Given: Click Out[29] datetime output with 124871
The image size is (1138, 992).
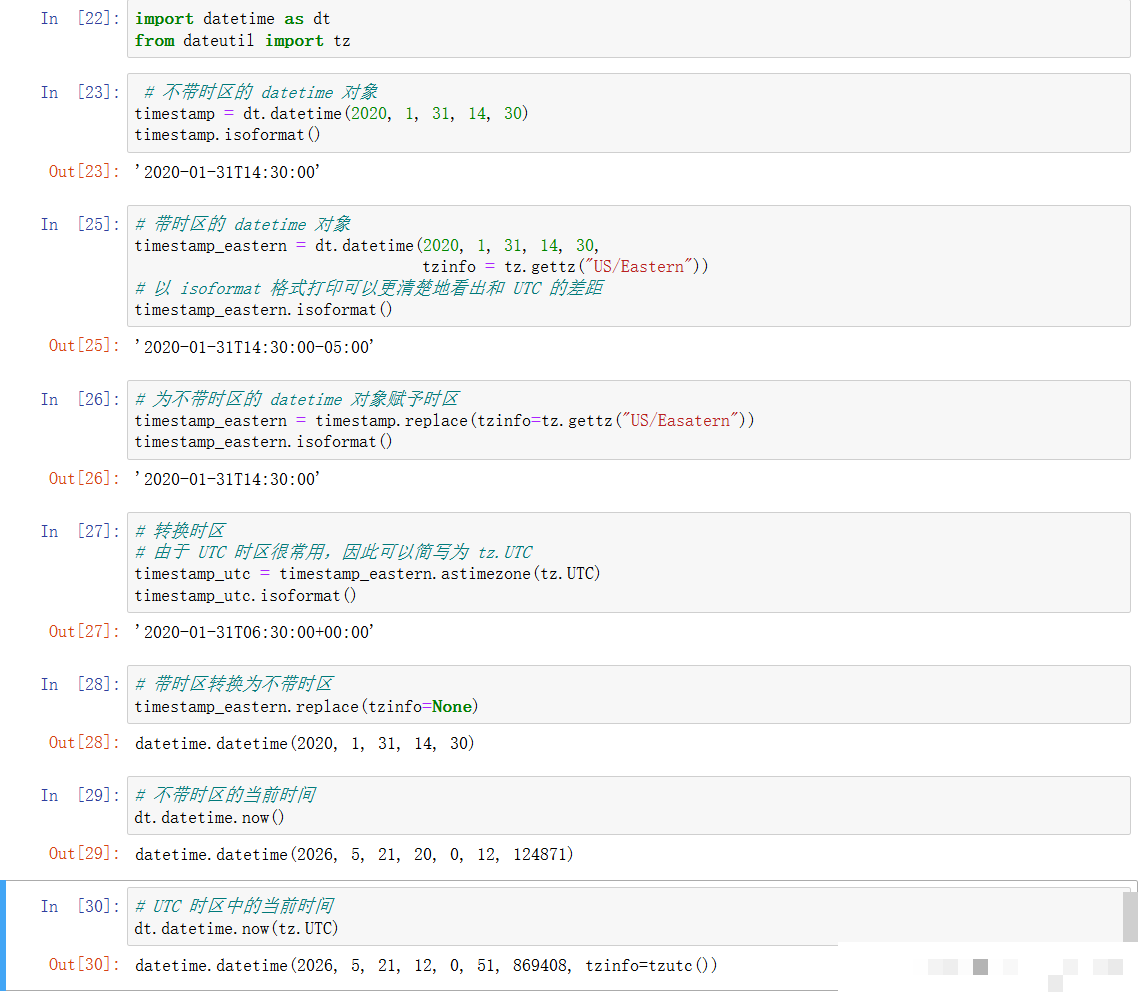Looking at the screenshot, I should click(354, 855).
